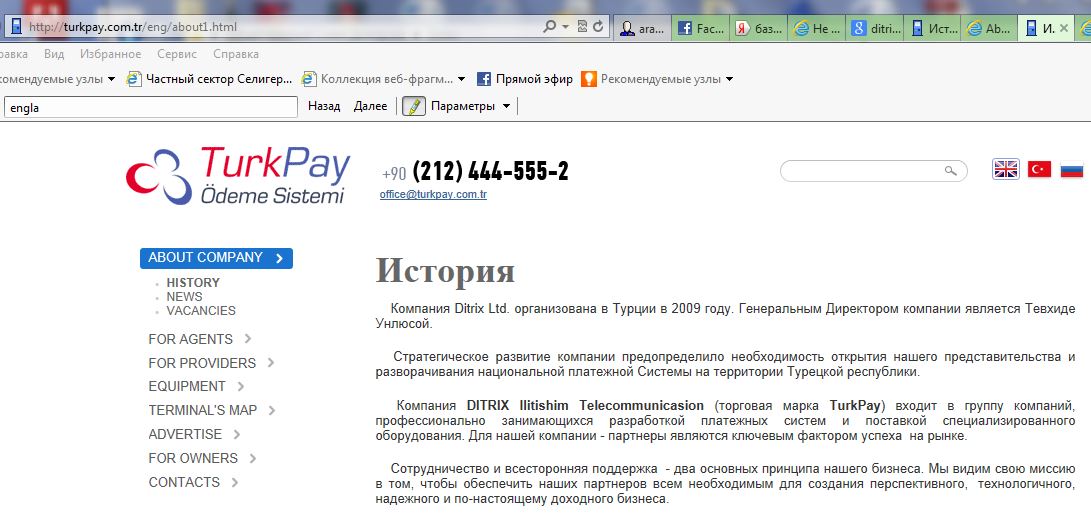Switch to the Facebook browser tab
This screenshot has height=516, width=1091.
[x=702, y=29]
